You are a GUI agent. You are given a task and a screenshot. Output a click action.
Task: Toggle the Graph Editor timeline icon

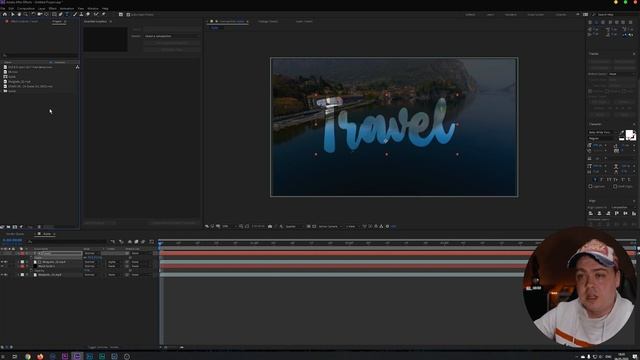(151, 242)
